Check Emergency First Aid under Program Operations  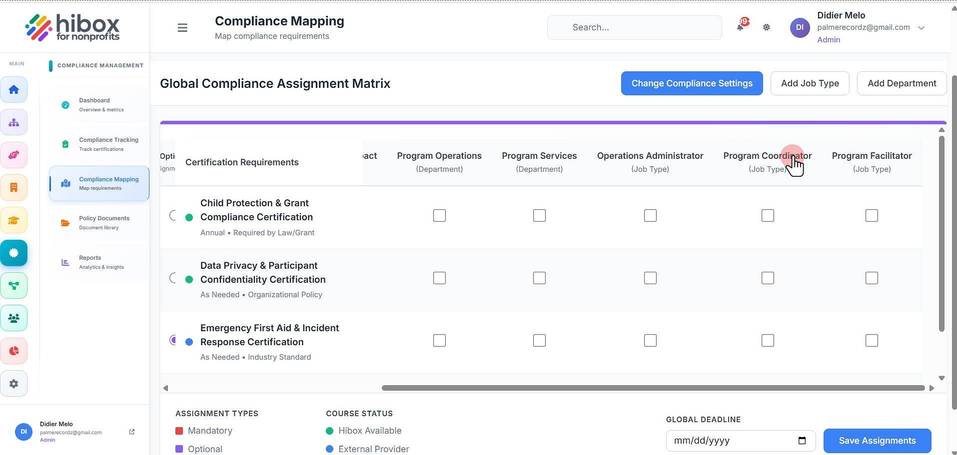pyautogui.click(x=439, y=340)
